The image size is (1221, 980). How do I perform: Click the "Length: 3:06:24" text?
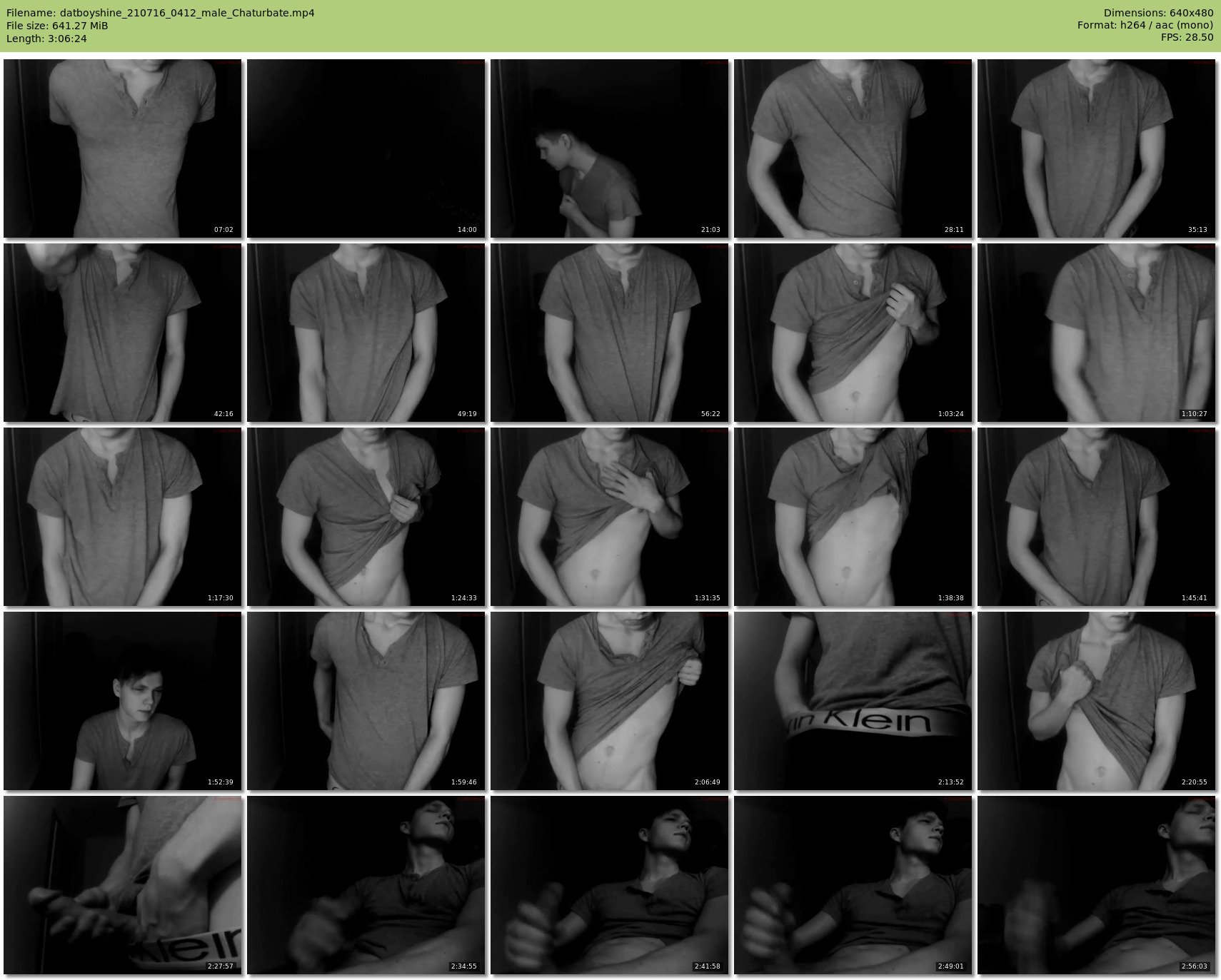pyautogui.click(x=46, y=39)
